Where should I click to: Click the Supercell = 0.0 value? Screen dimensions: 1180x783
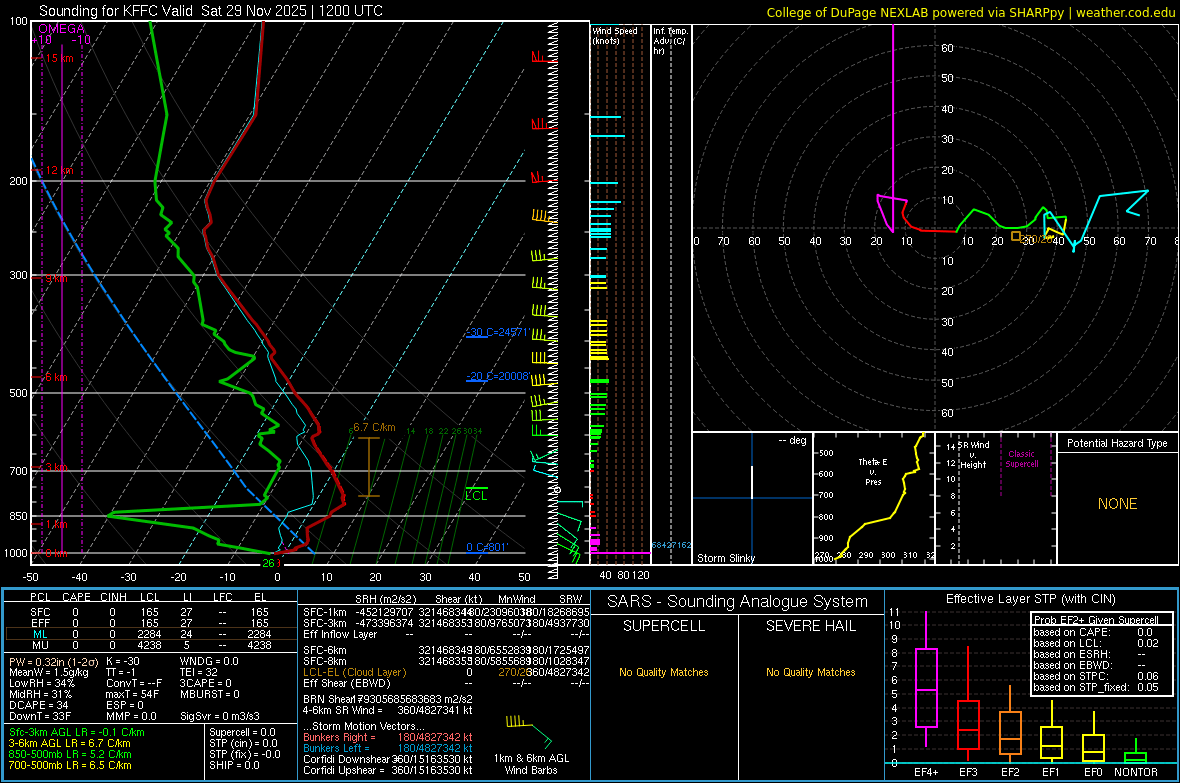[x=242, y=733]
